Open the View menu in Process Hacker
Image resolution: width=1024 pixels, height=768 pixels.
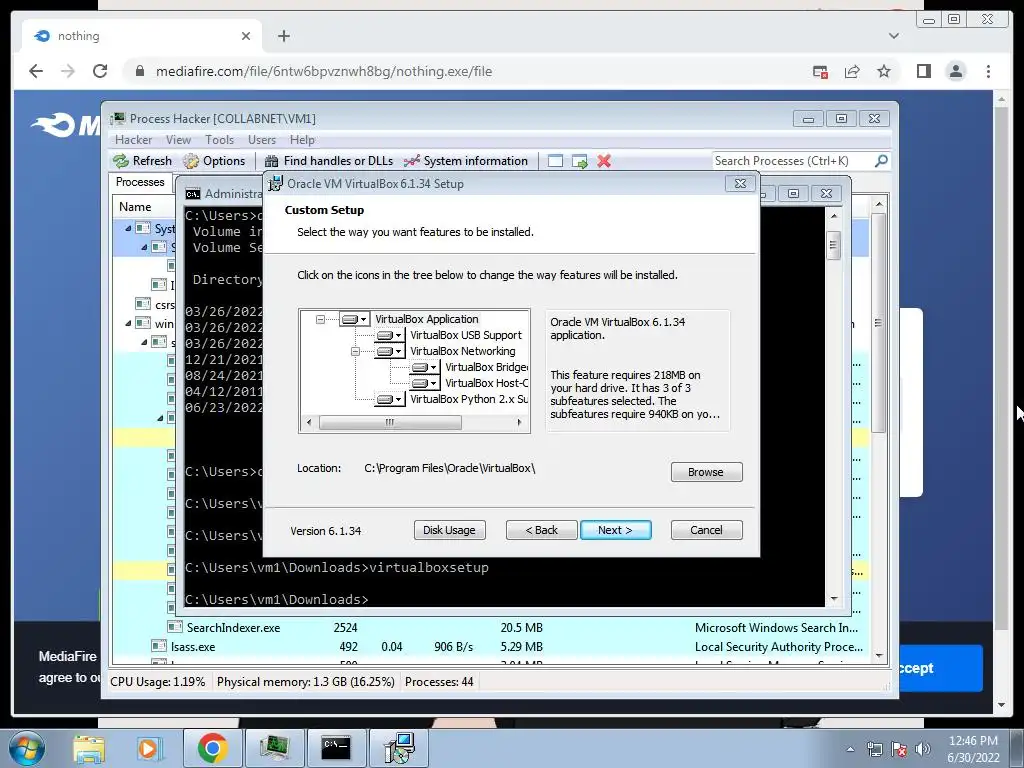tap(178, 140)
